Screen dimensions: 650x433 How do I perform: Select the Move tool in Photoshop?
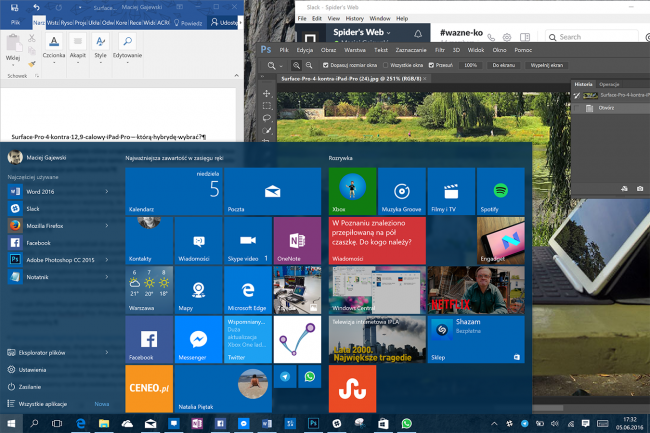[x=267, y=94]
